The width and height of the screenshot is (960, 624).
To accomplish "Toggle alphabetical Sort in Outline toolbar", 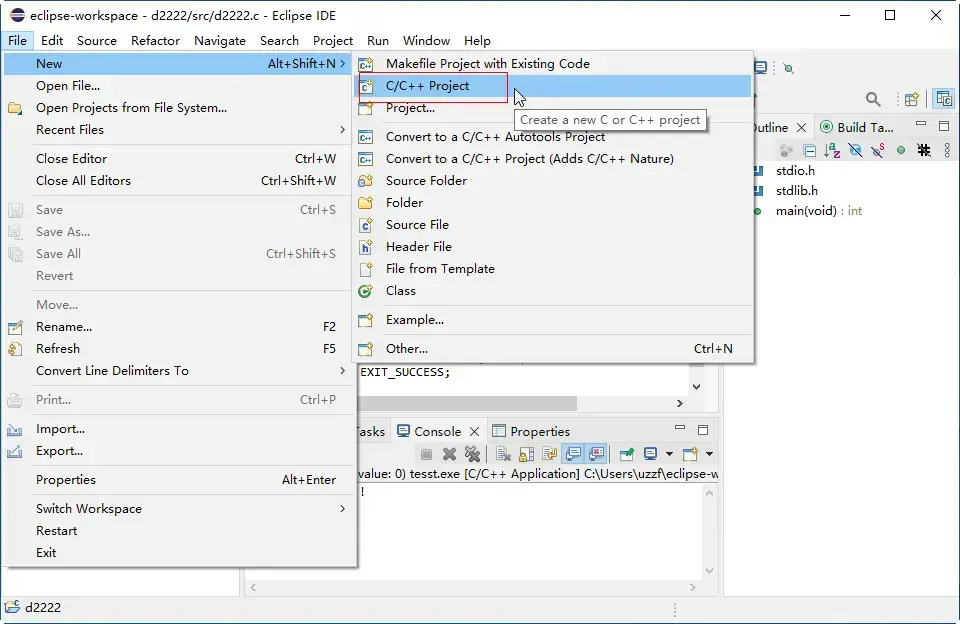I will [832, 150].
